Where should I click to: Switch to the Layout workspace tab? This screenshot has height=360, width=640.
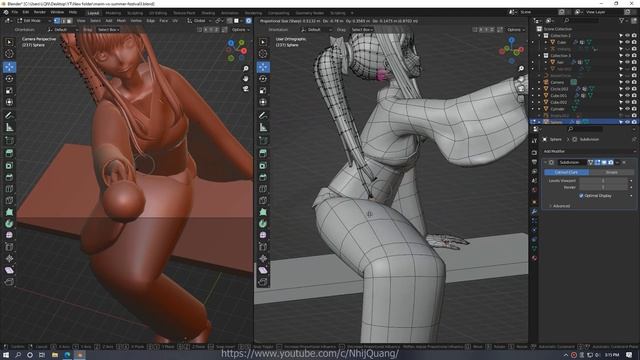[93, 13]
